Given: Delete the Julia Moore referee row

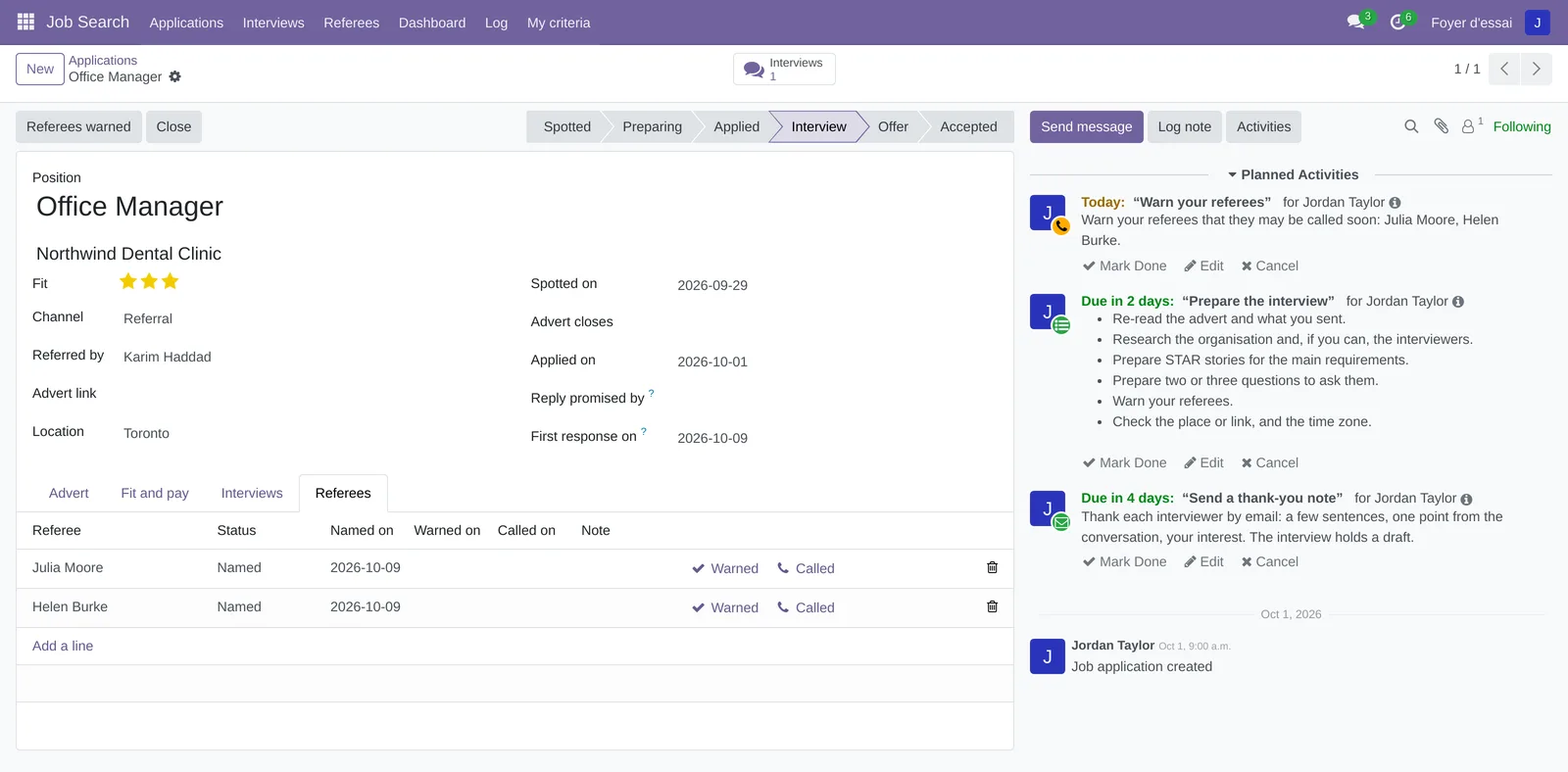Looking at the screenshot, I should 992,567.
